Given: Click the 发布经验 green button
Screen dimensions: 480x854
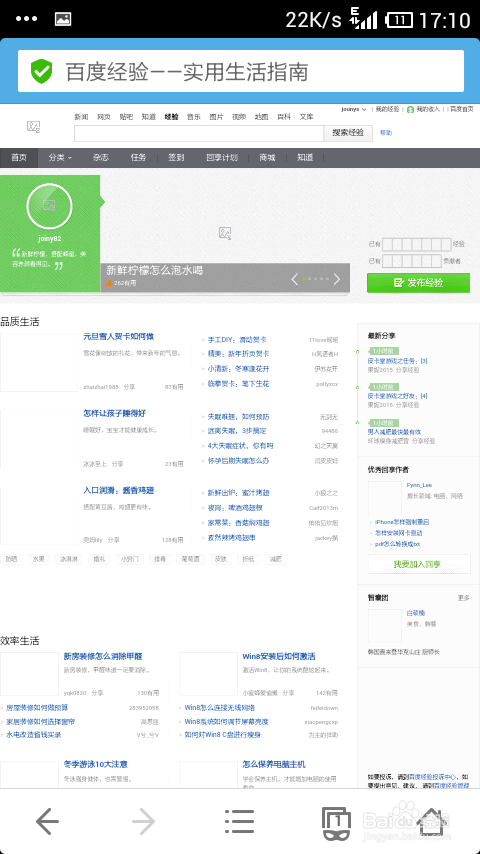Looking at the screenshot, I should pos(418,283).
